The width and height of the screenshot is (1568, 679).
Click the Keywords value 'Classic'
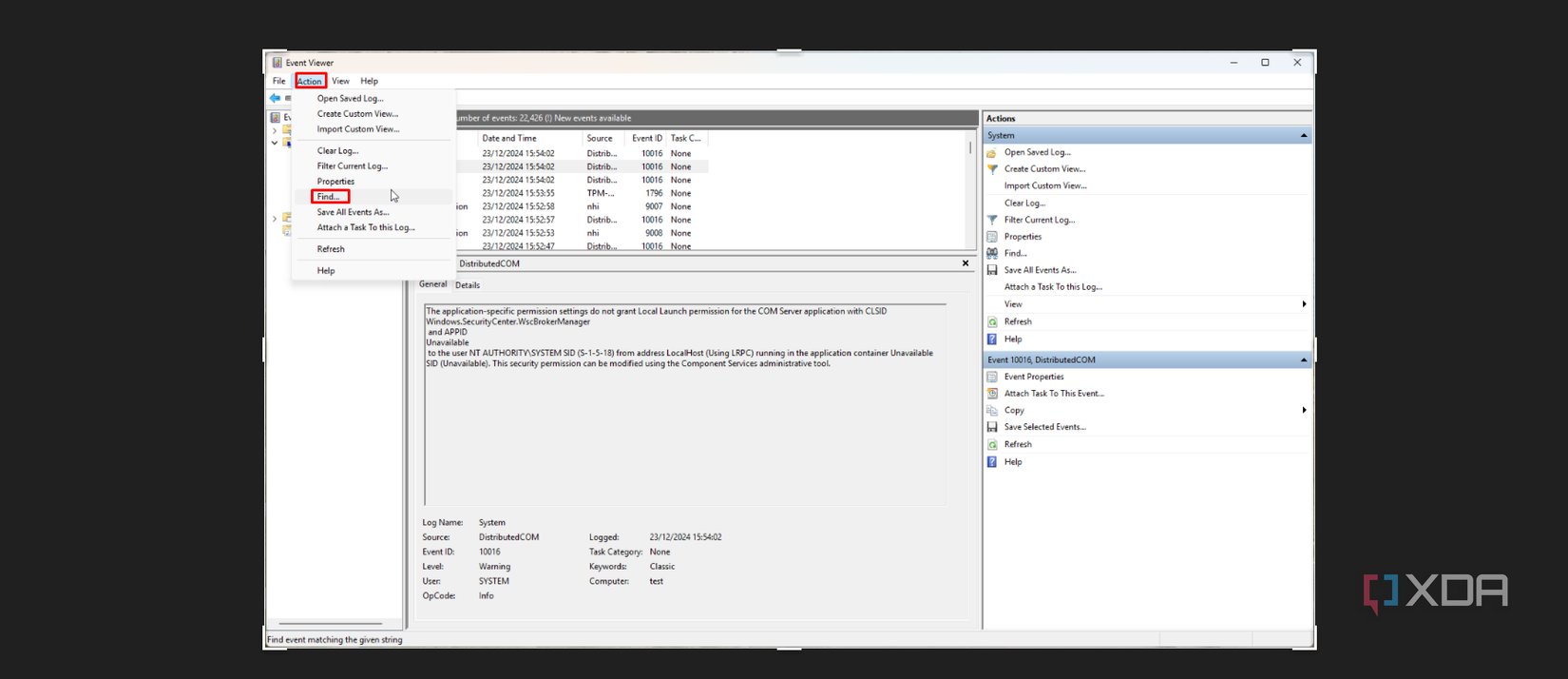coord(662,567)
